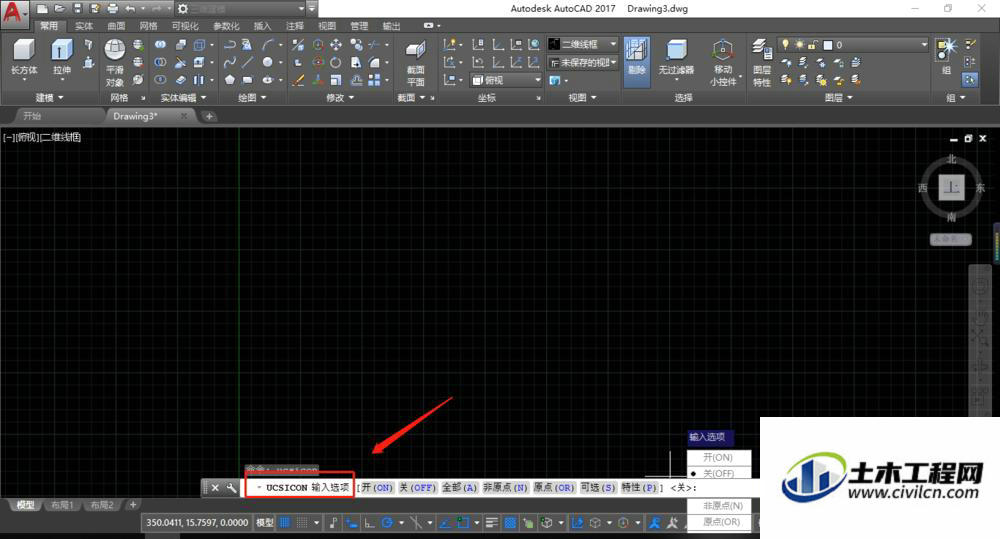
Task: Switch to the 开始 document tab
Action: (32, 116)
